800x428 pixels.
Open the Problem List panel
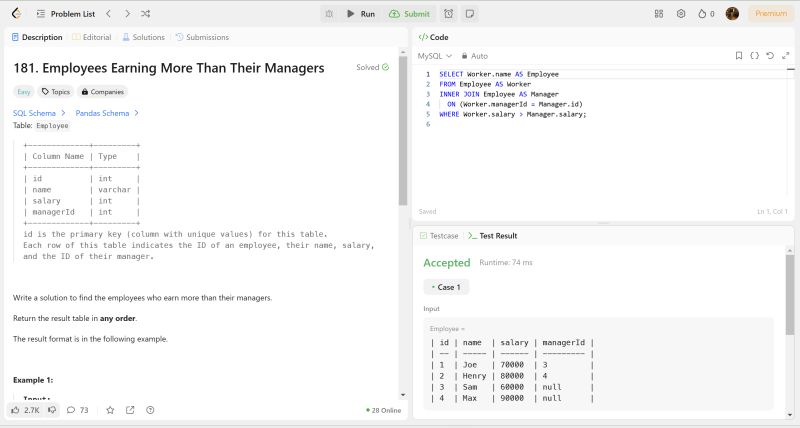coord(66,14)
